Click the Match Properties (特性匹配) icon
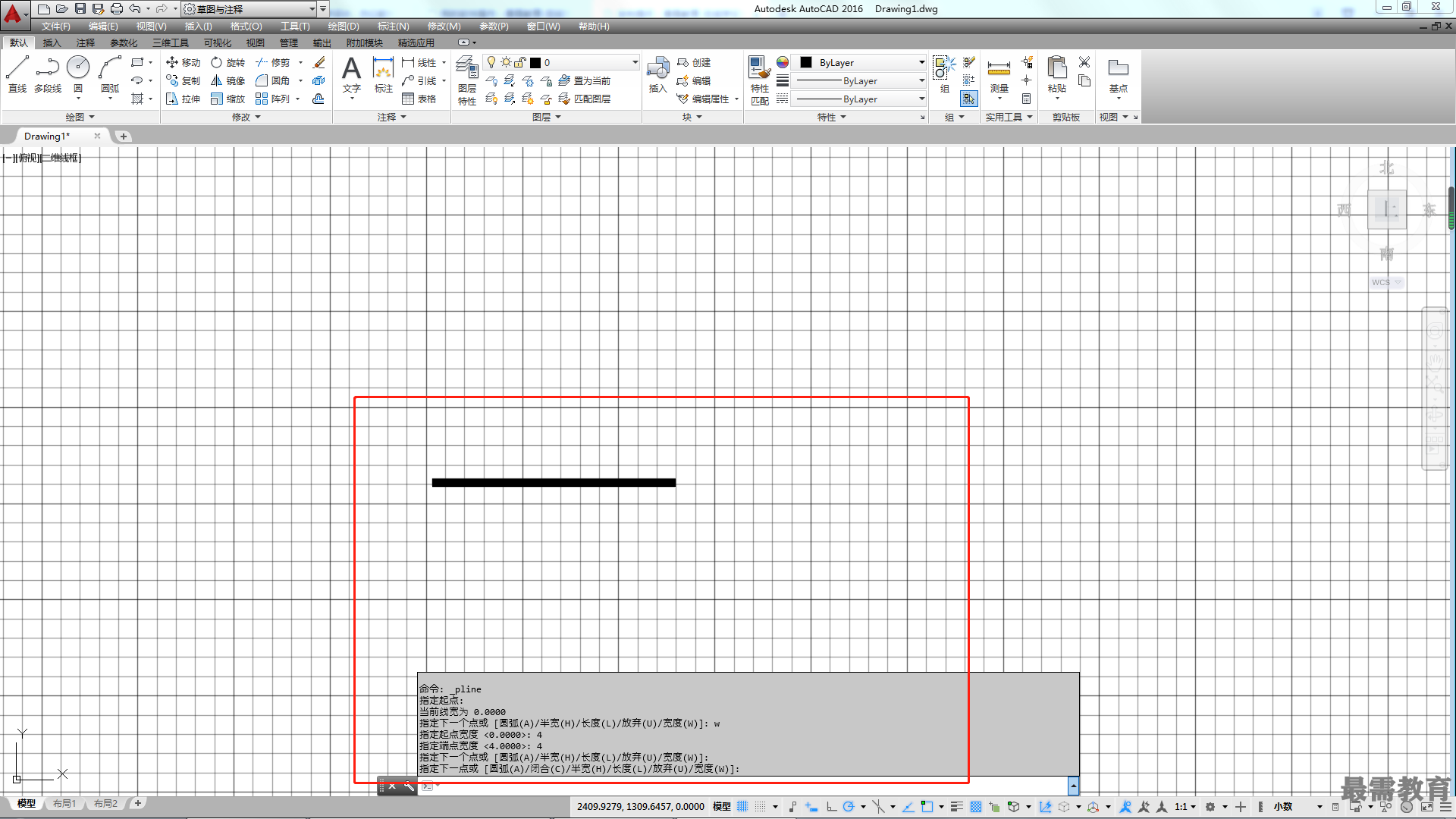Screen dimensions: 1456x819 pos(759,80)
